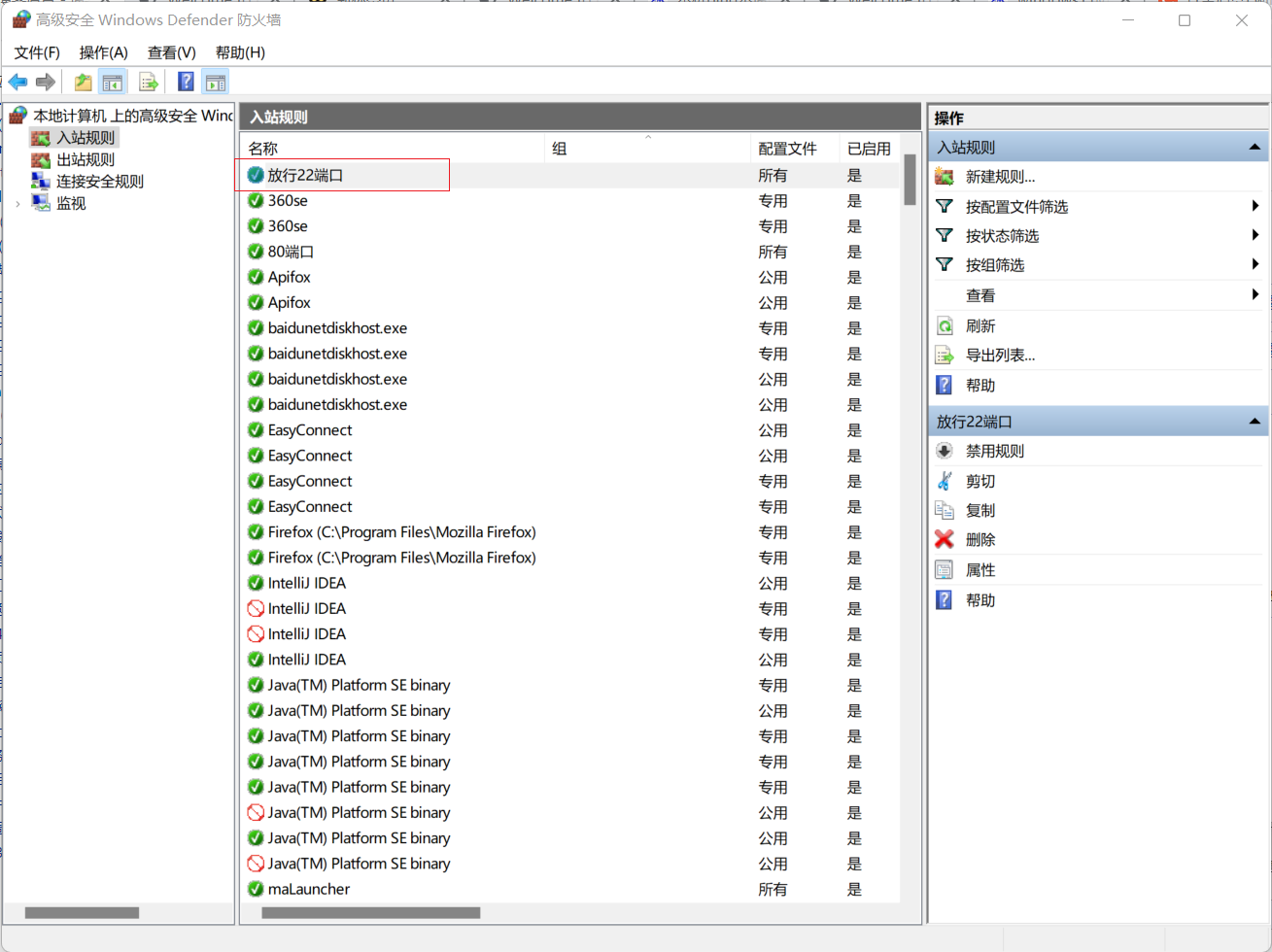This screenshot has height=952, width=1272.
Task: Select the 放行22端口 rule name
Action: [305, 175]
